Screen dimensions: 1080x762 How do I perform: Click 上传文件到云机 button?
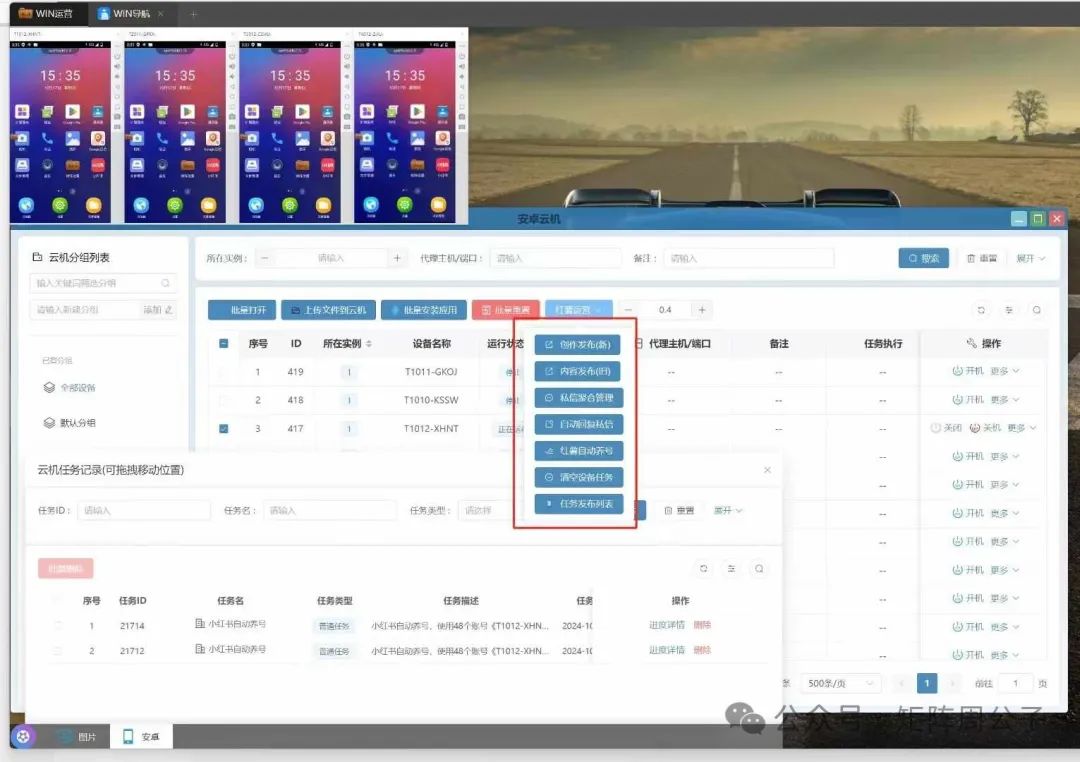pyautogui.click(x=329, y=310)
